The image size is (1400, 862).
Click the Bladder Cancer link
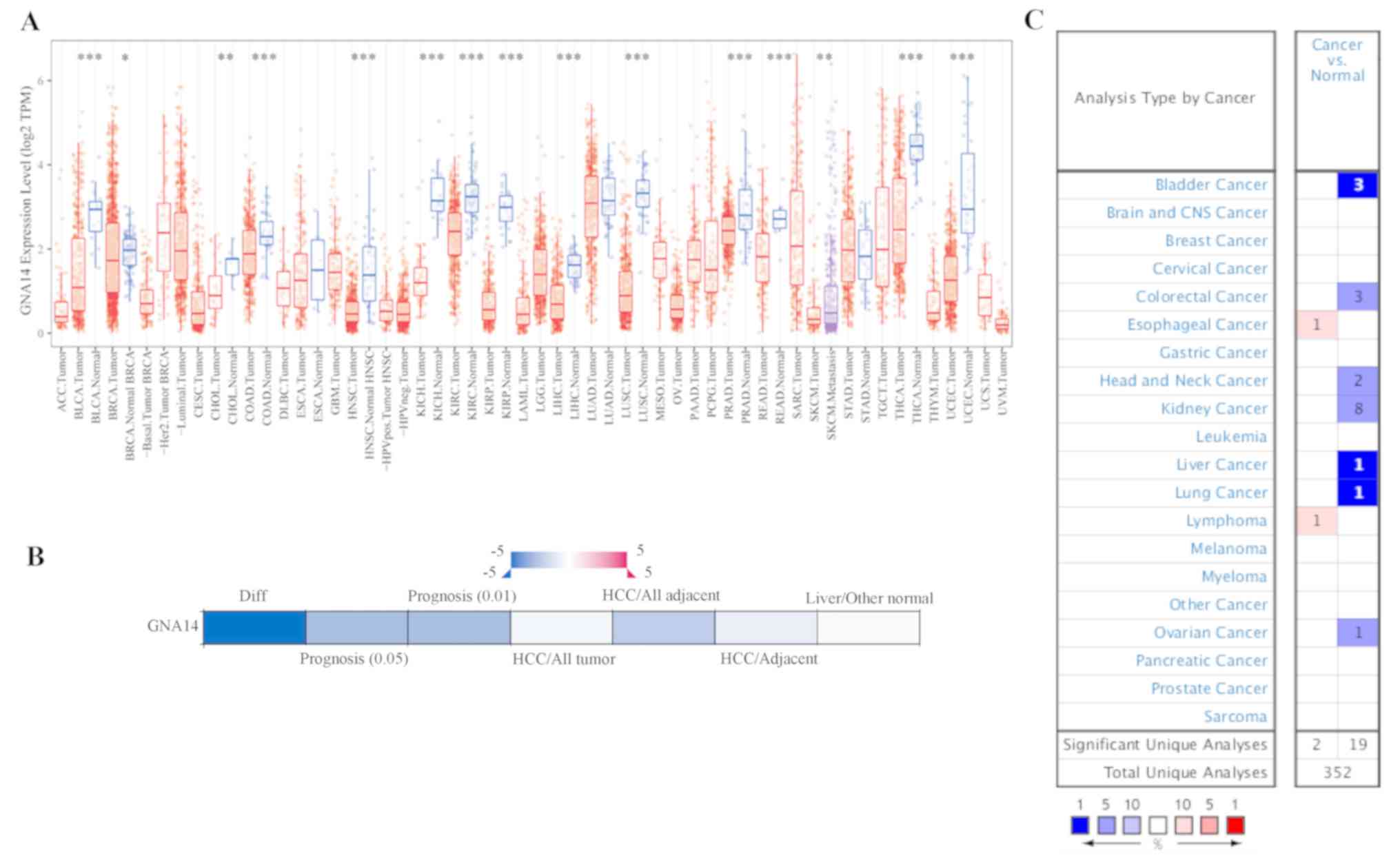1210,185
